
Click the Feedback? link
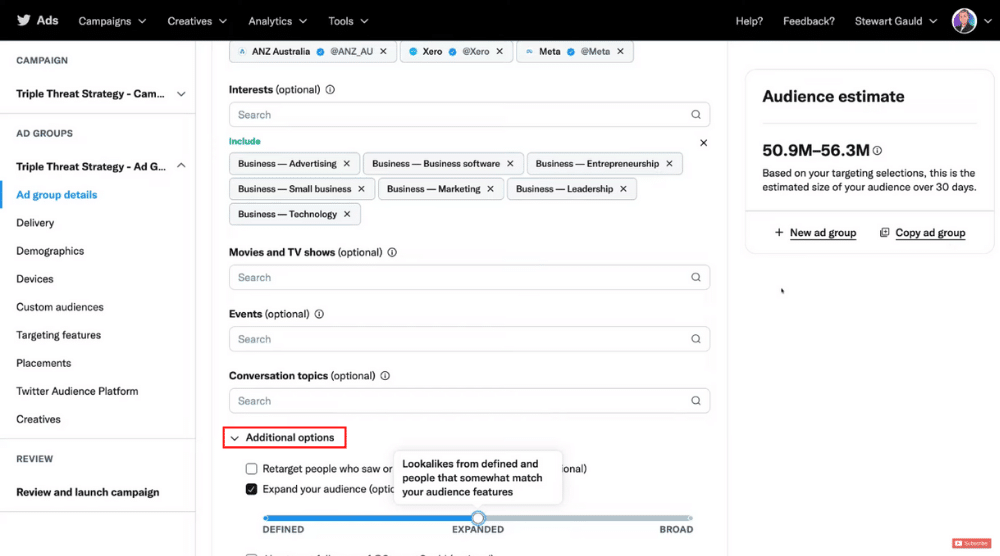[x=809, y=21]
